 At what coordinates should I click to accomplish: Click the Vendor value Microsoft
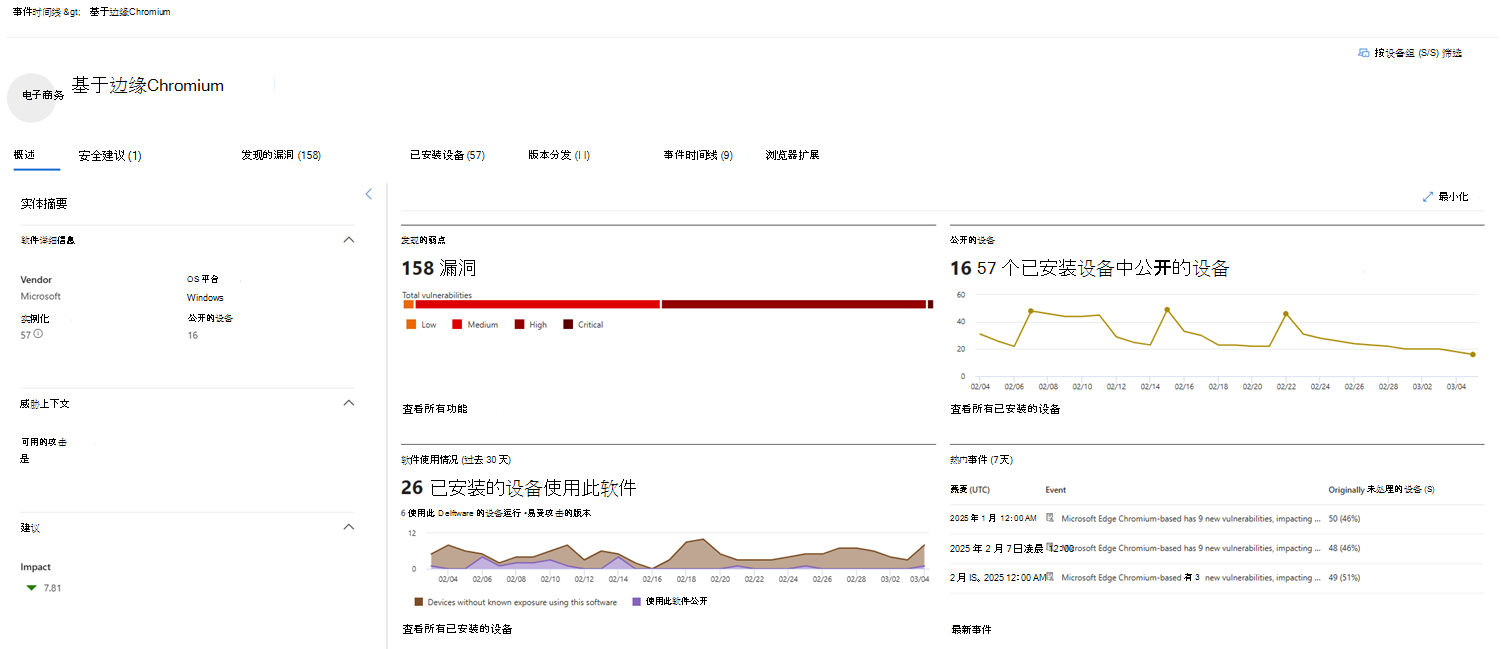41,297
